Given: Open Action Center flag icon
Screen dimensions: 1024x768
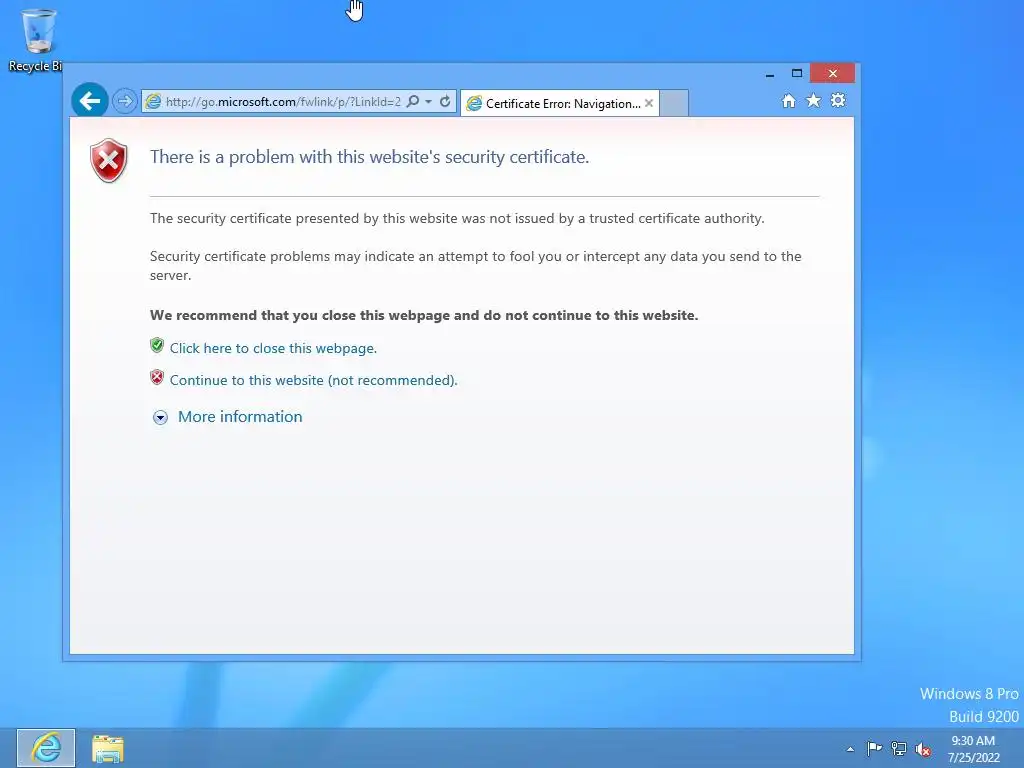Looking at the screenshot, I should 874,748.
